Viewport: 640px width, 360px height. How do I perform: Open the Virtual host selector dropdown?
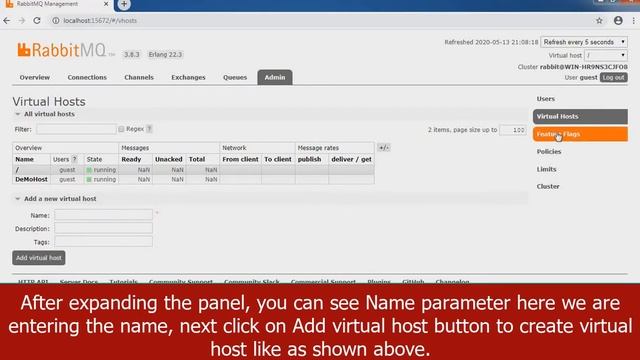606,55
